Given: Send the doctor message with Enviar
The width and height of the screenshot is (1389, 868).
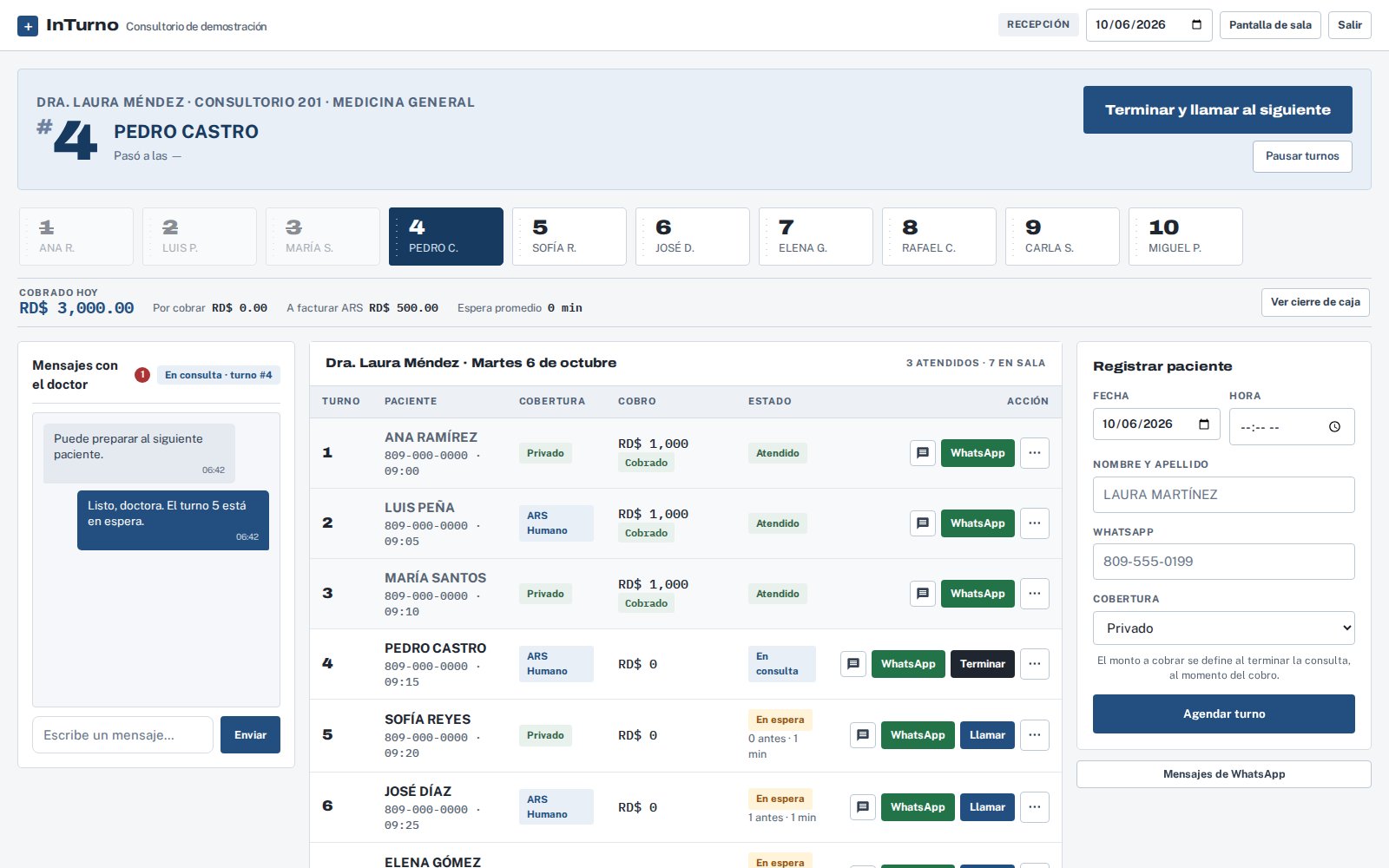Looking at the screenshot, I should pos(250,734).
